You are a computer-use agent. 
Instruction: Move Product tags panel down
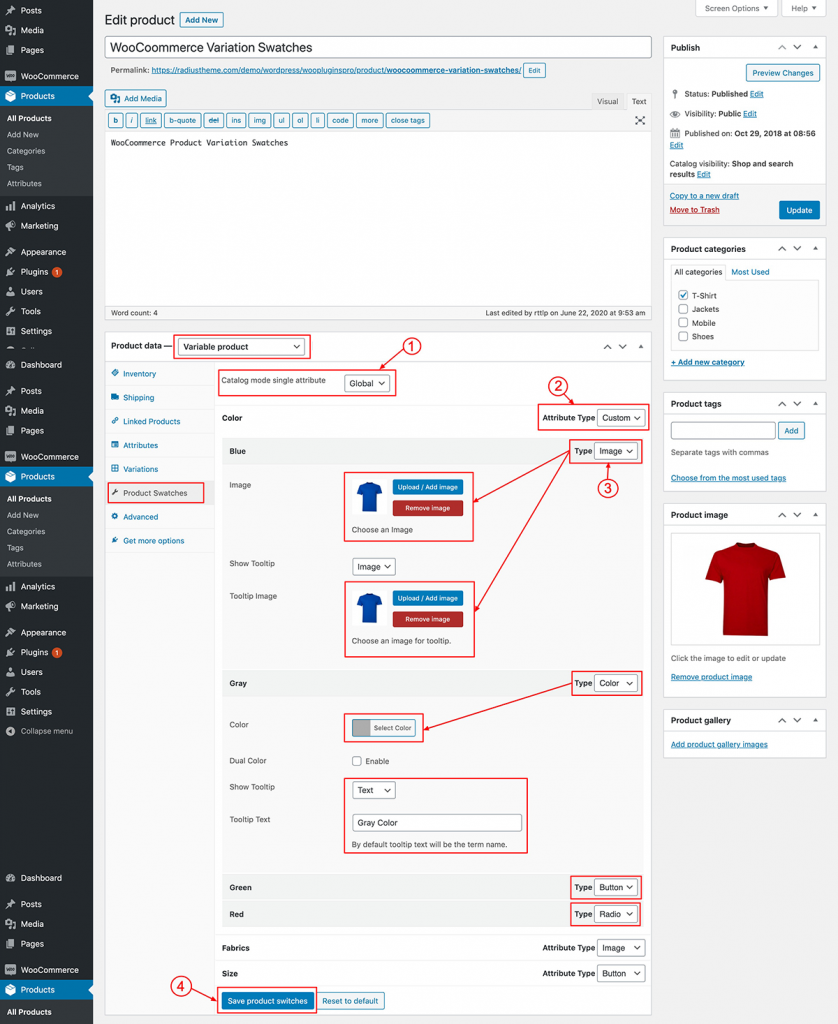click(x=798, y=404)
